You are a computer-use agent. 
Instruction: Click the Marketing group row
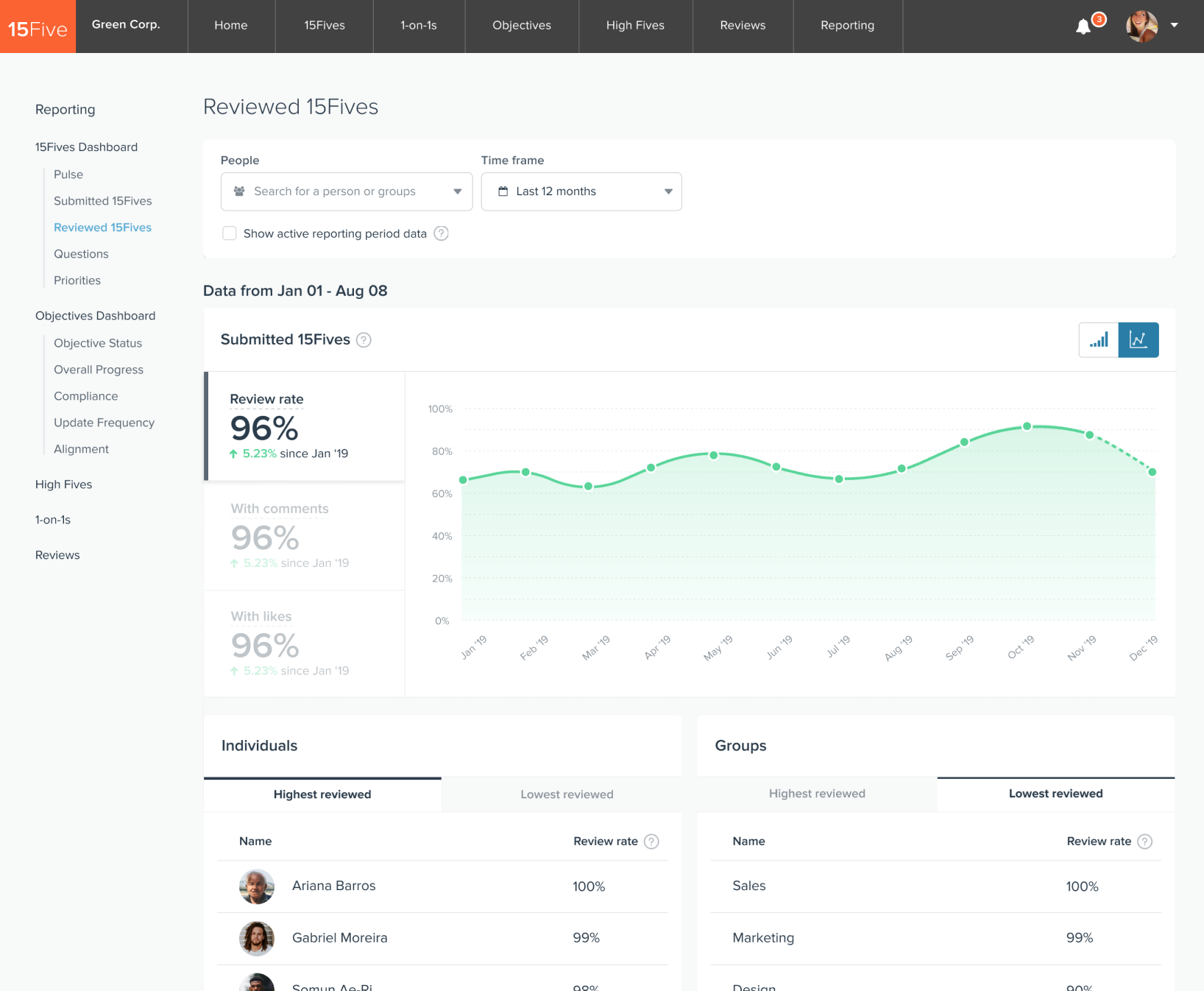click(936, 938)
